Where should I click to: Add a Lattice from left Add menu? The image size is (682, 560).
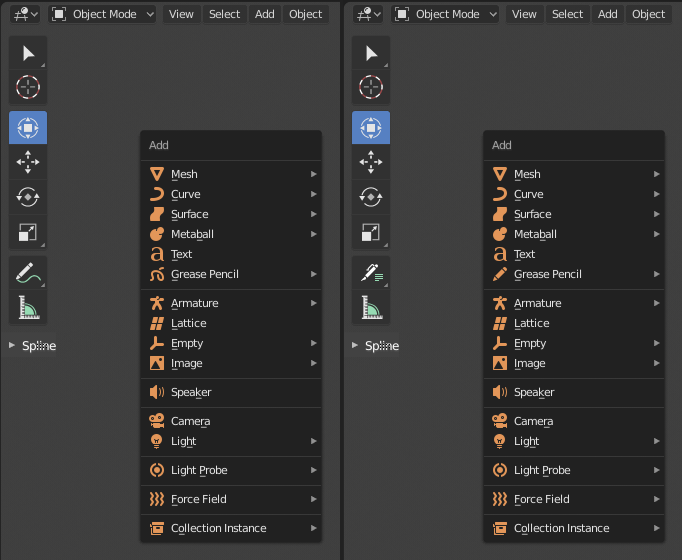231,323
